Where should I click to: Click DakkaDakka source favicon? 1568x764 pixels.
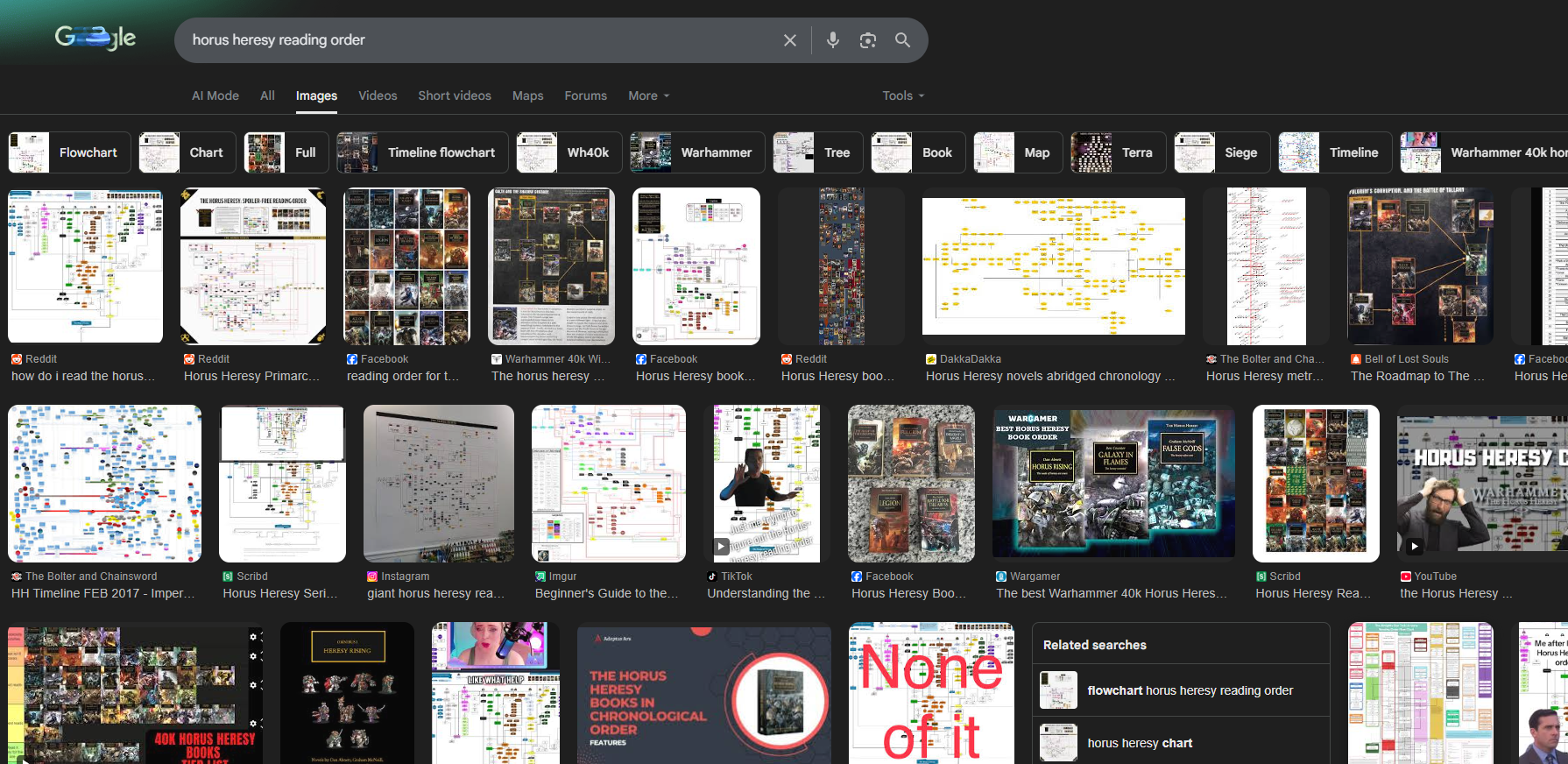[931, 359]
